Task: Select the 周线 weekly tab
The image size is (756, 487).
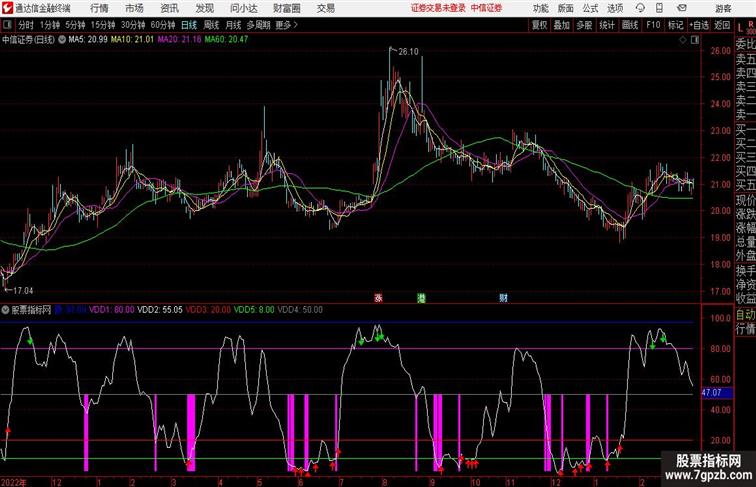Action: pos(211,25)
